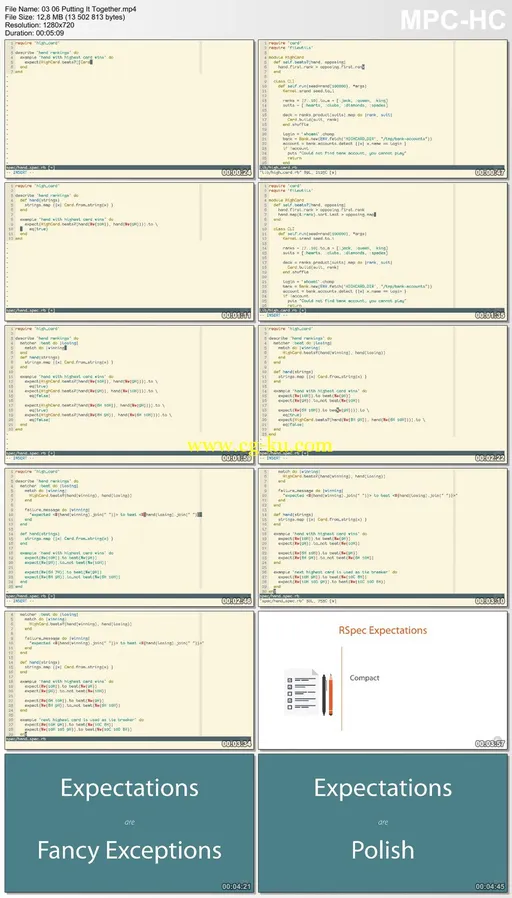This screenshot has height=898, width=512.
Task: Click the timestamp 00:01:59
Action: (237, 458)
